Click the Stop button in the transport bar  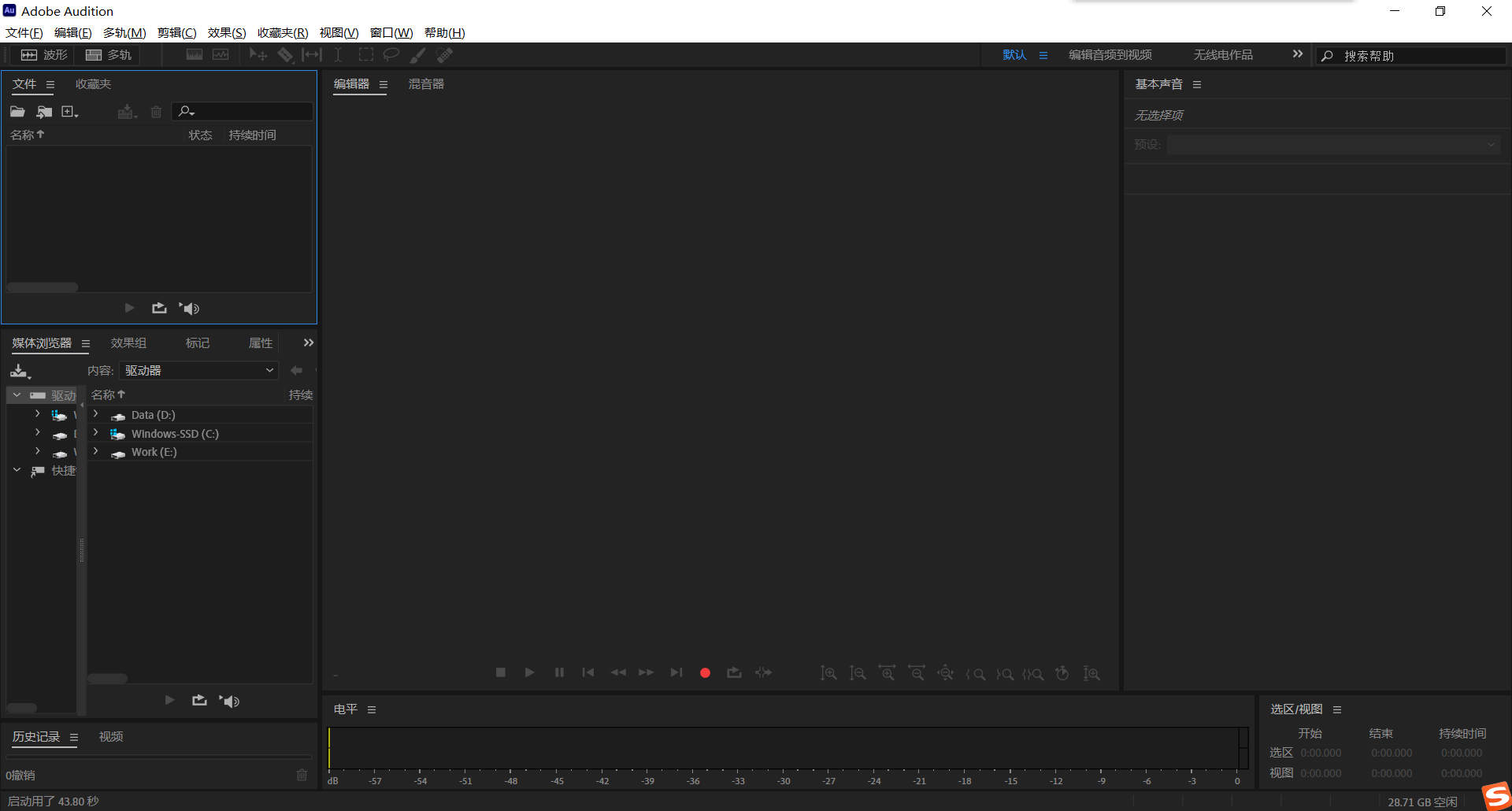(x=500, y=672)
